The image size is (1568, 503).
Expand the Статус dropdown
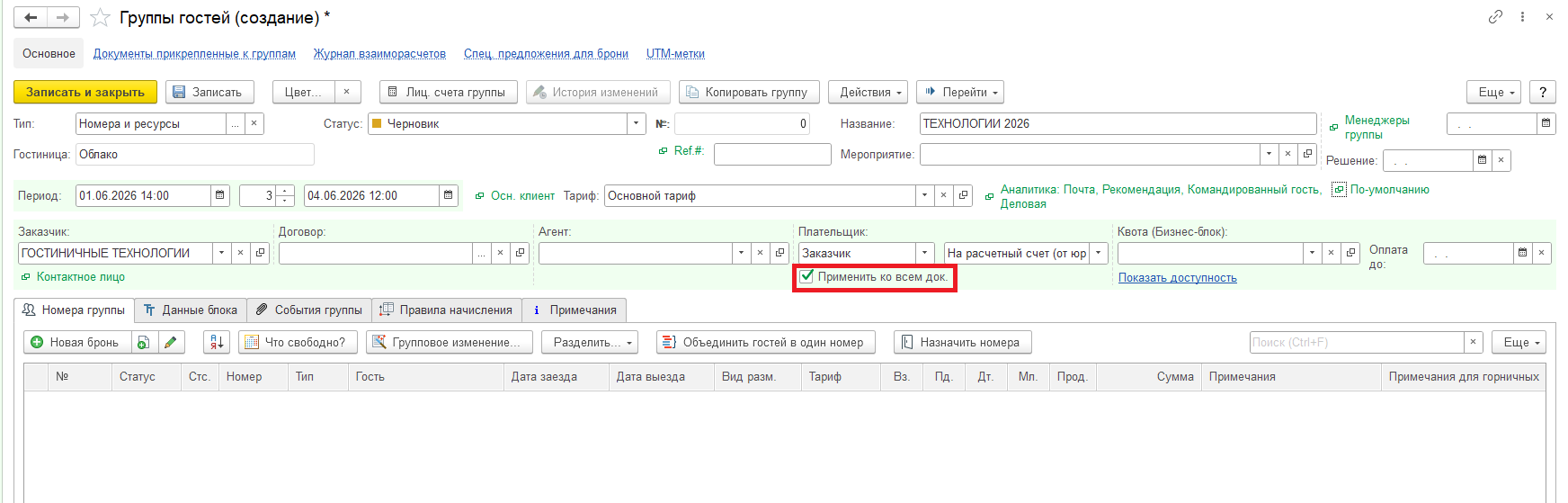637,123
